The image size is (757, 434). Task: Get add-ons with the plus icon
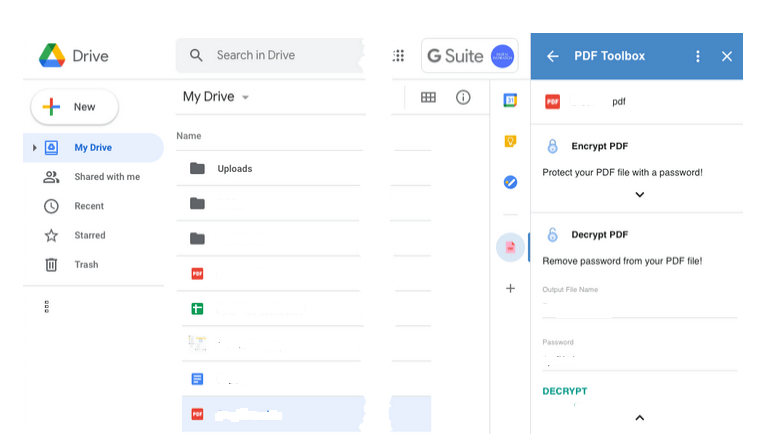pos(510,288)
